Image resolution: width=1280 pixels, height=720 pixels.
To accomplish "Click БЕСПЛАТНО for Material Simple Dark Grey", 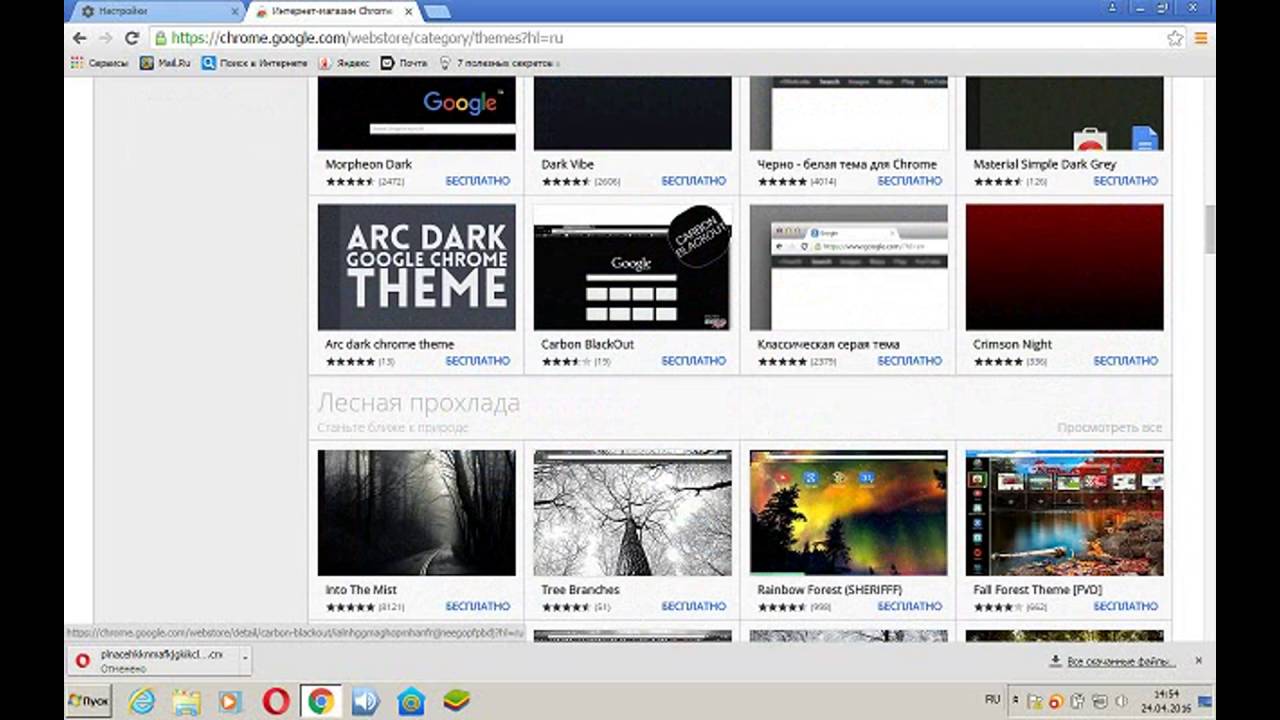I will tap(1126, 181).
